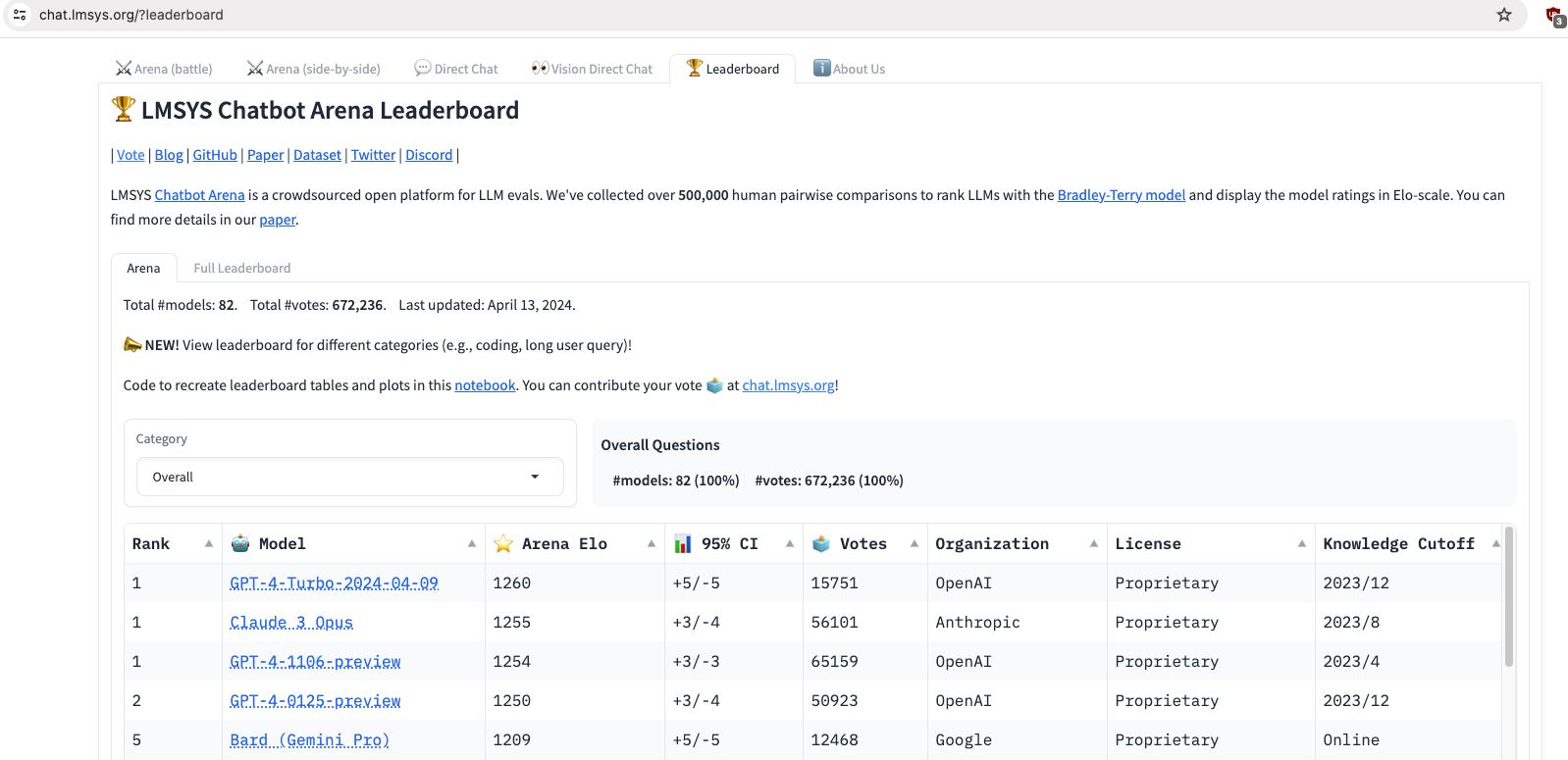Viewport: 1568px width, 760px height.
Task: Click the Overall Questions heading
Action: (660, 445)
